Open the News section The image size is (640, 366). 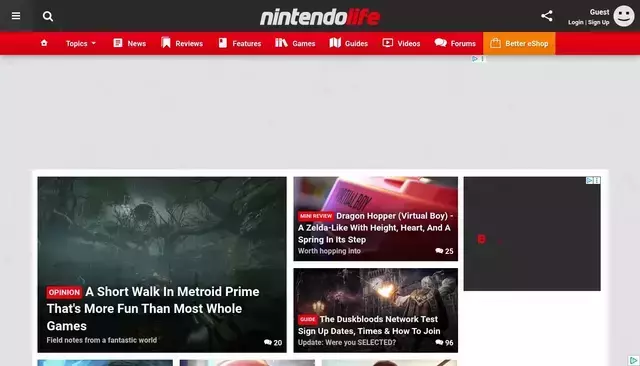pyautogui.click(x=129, y=43)
